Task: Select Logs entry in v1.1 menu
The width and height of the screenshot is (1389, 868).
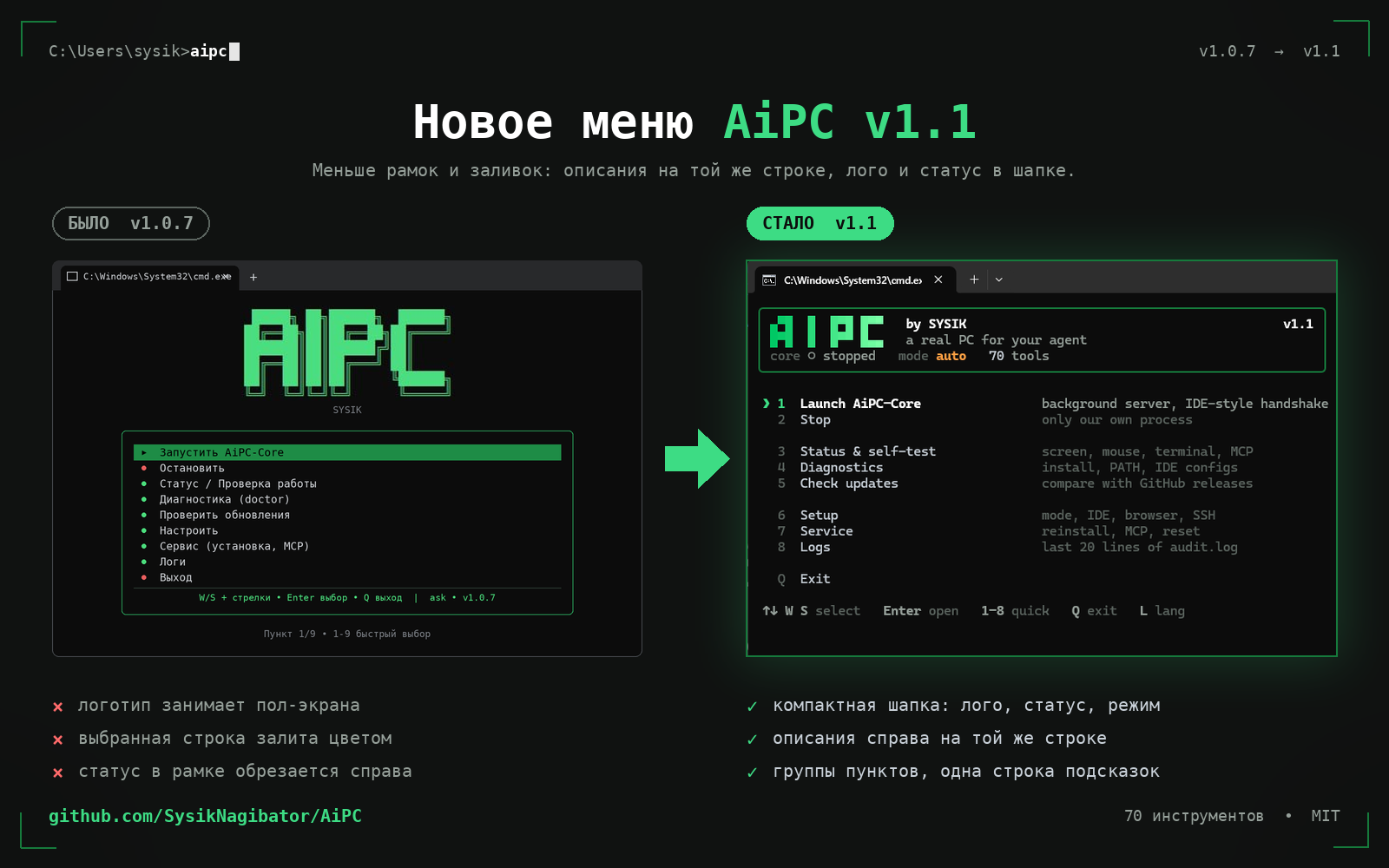Action: coord(814,547)
